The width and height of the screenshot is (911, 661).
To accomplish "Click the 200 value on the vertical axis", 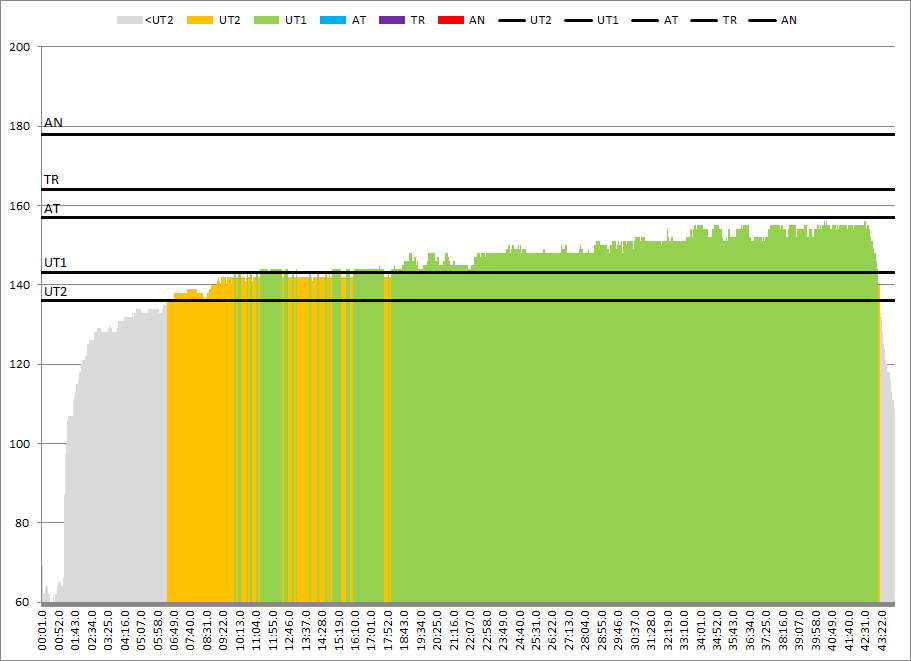I will click(x=21, y=47).
